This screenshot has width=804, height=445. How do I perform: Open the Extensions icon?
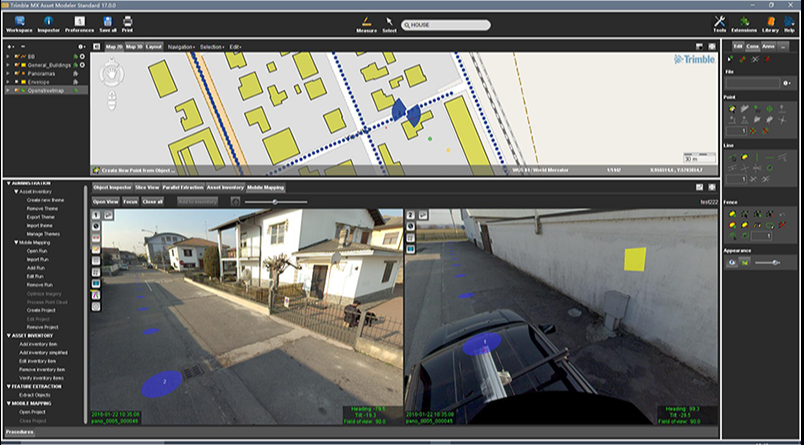(x=744, y=24)
